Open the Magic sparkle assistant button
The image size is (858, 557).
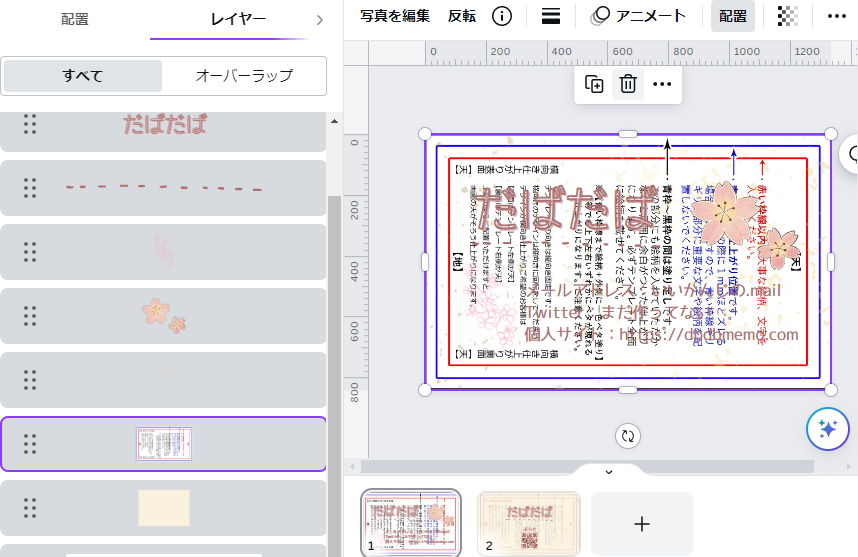(x=827, y=430)
